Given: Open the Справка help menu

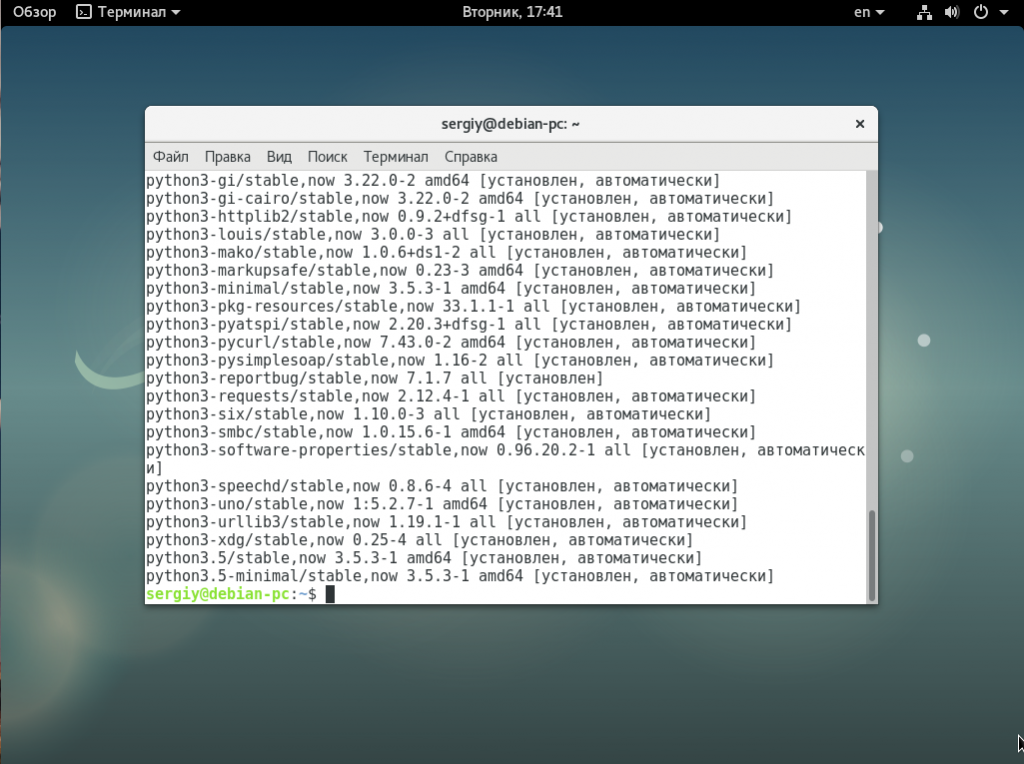Looking at the screenshot, I should [x=470, y=157].
